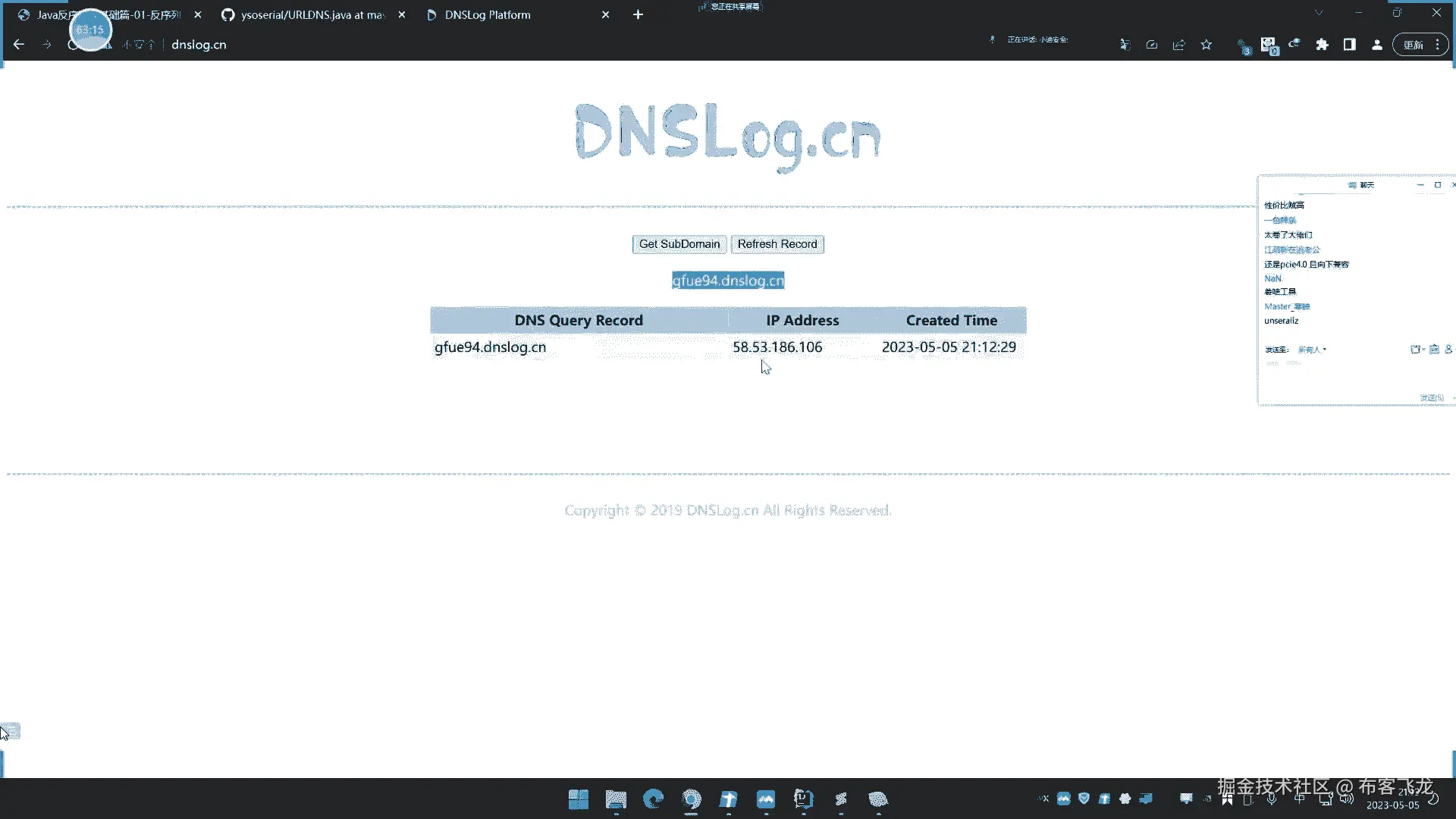Click the highlighted gfue94.dnslog.cn subdomain text
This screenshot has width=1456, height=819.
[x=727, y=281]
